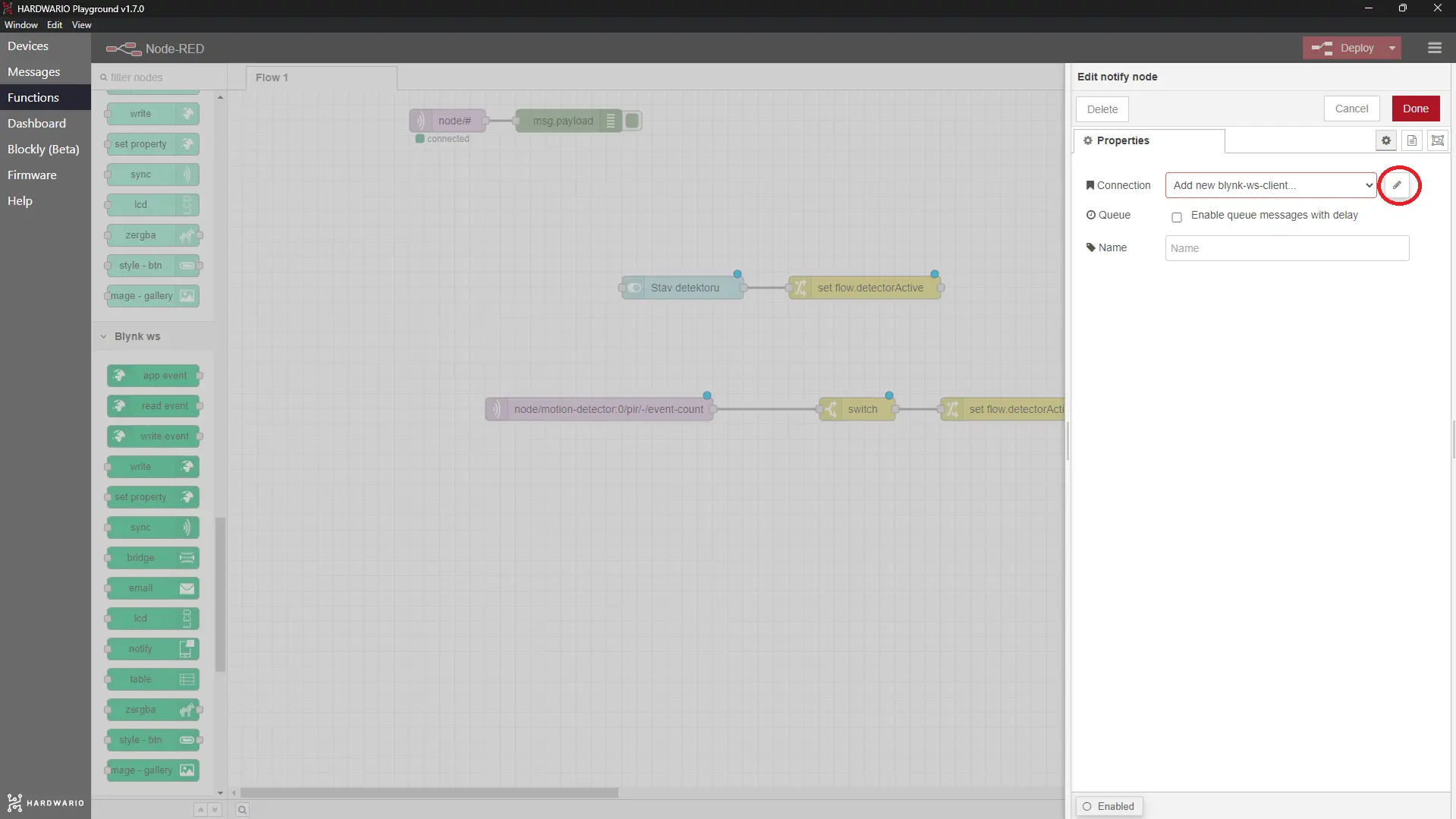Open the Help section
This screenshot has width=1456, height=819.
click(46, 201)
